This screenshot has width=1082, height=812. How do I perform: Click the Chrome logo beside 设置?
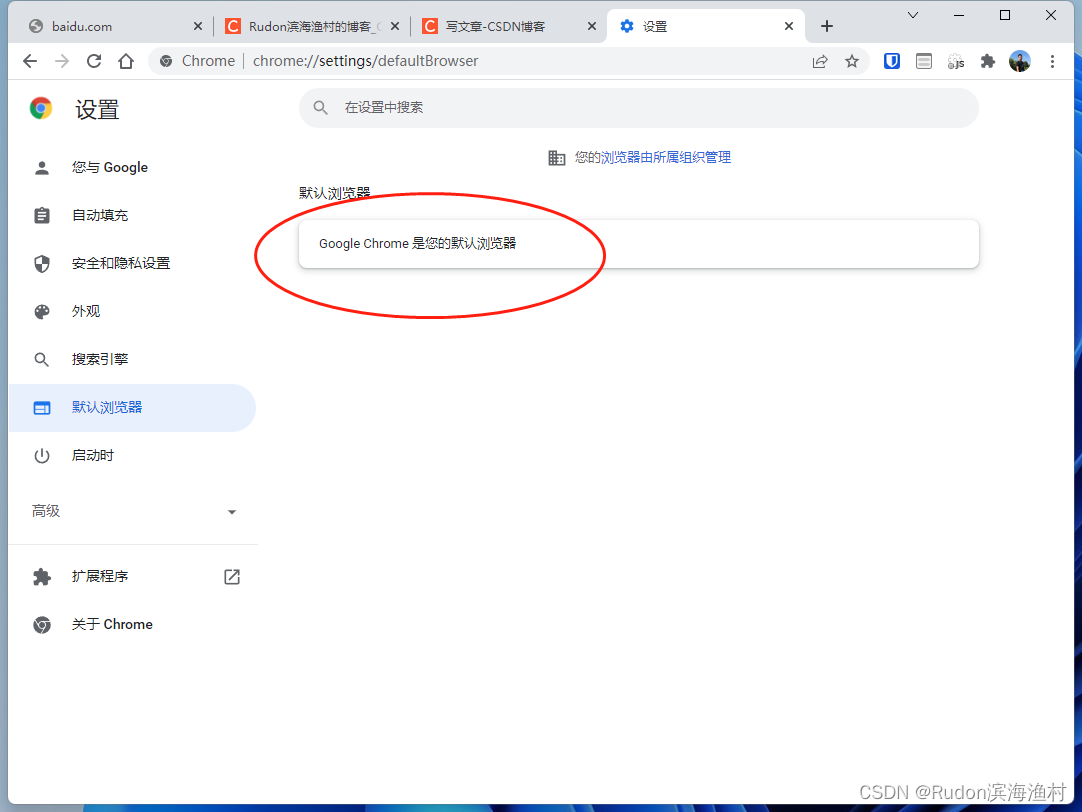coord(41,108)
